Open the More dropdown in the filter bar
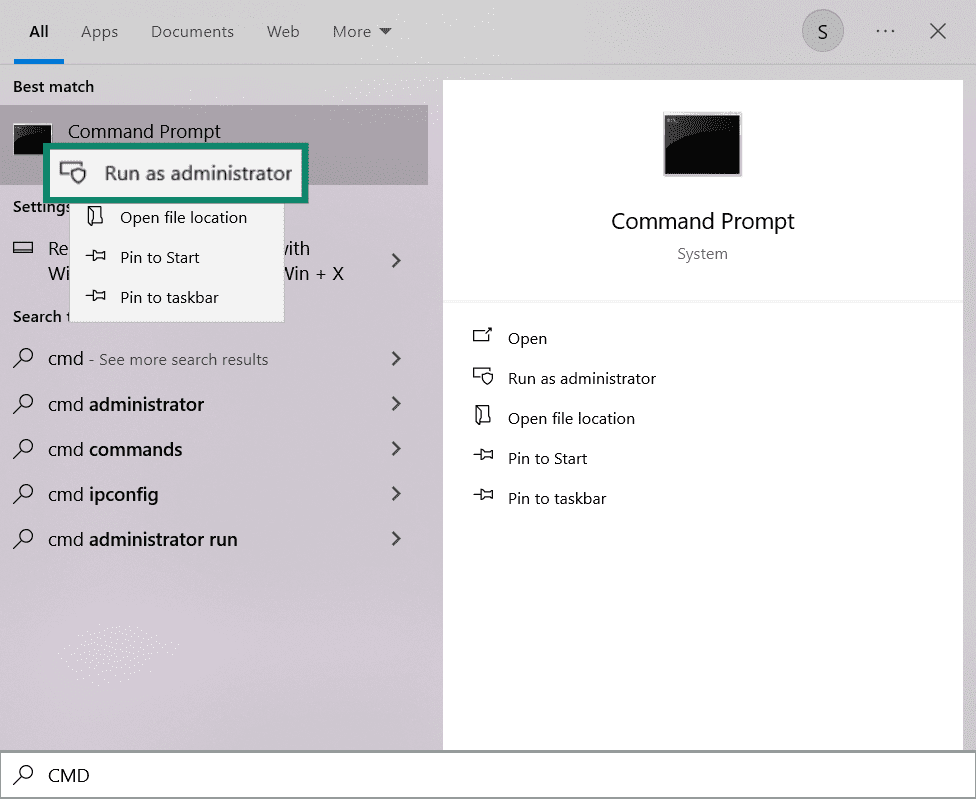The width and height of the screenshot is (976, 799). pos(361,31)
